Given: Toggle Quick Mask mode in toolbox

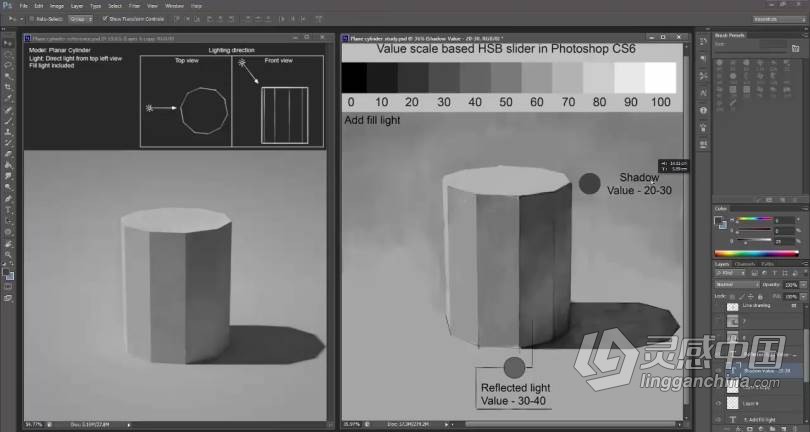Looking at the screenshot, I should point(8,287).
